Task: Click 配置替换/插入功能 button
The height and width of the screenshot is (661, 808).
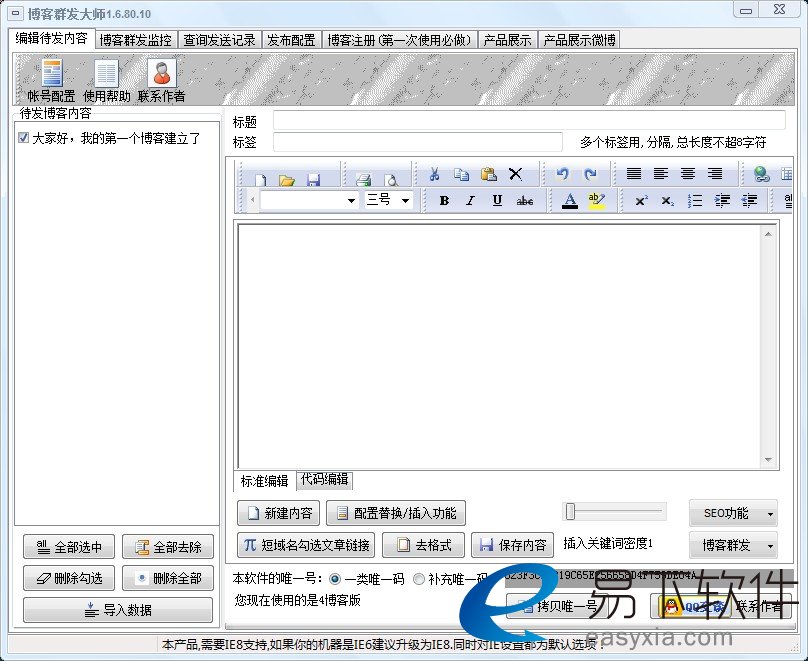Action: click(x=396, y=513)
